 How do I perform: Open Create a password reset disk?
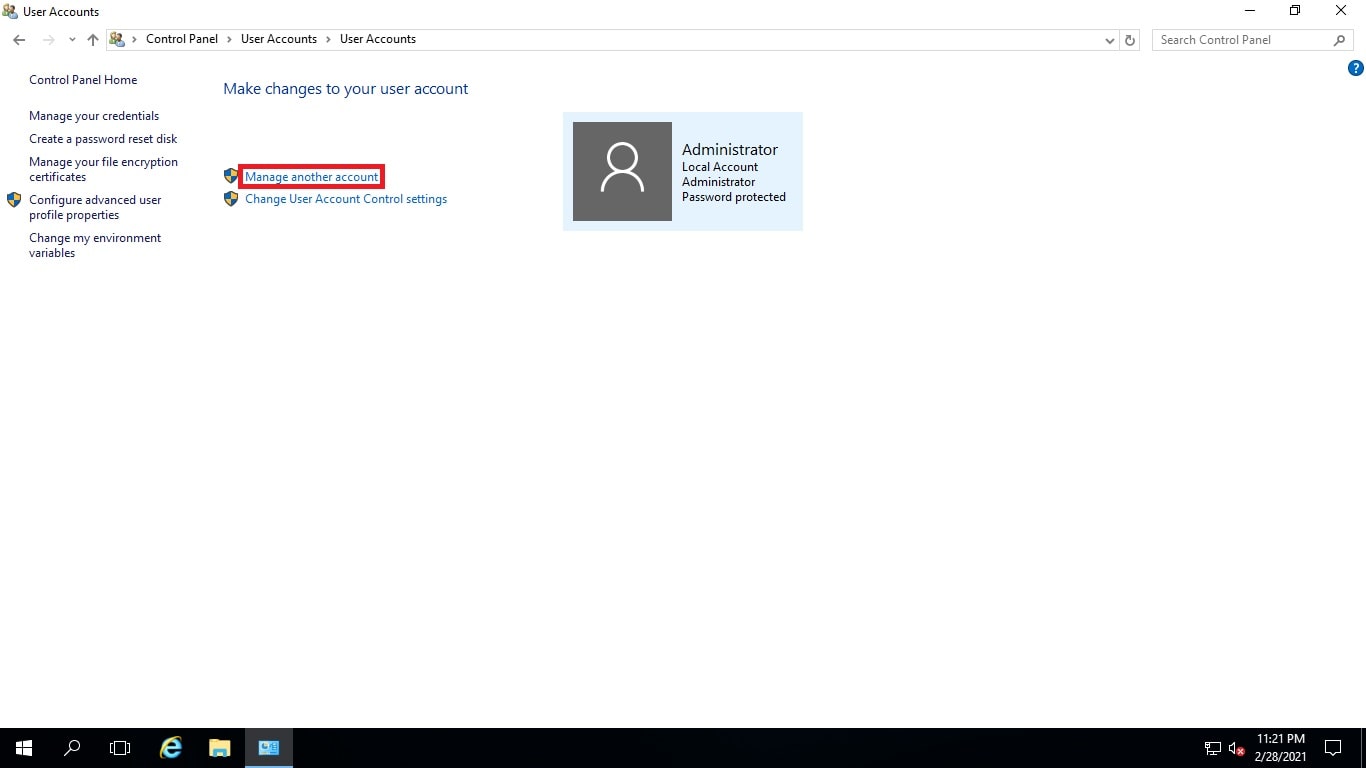pos(103,139)
